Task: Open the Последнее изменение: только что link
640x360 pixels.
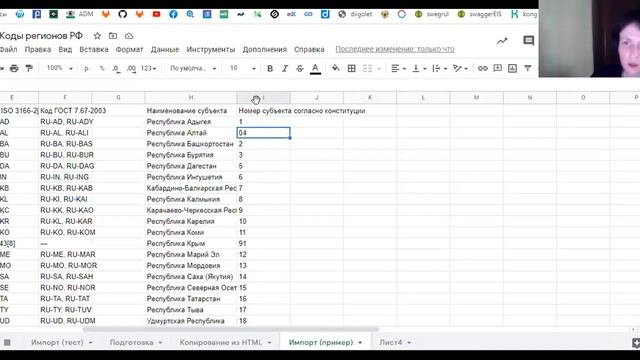Action: pyautogui.click(x=395, y=49)
